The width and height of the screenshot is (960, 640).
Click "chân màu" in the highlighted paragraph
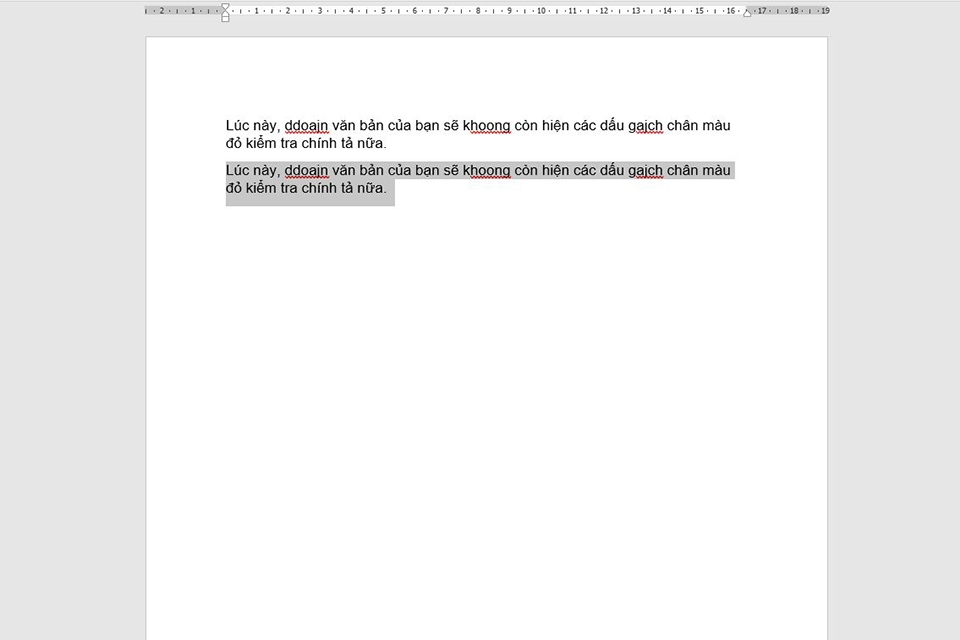point(699,170)
